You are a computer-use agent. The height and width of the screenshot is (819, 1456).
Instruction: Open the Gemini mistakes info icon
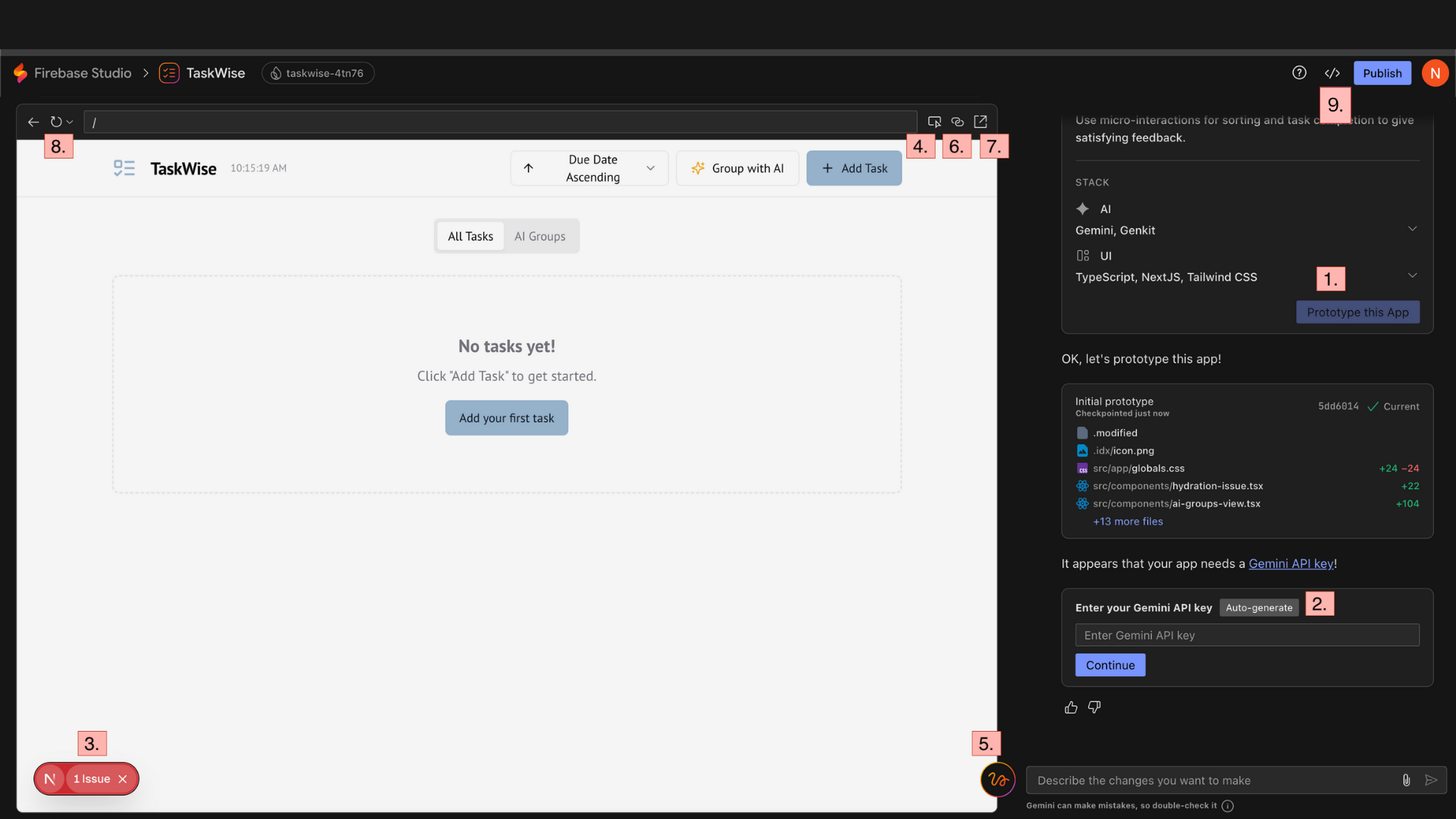tap(1228, 805)
